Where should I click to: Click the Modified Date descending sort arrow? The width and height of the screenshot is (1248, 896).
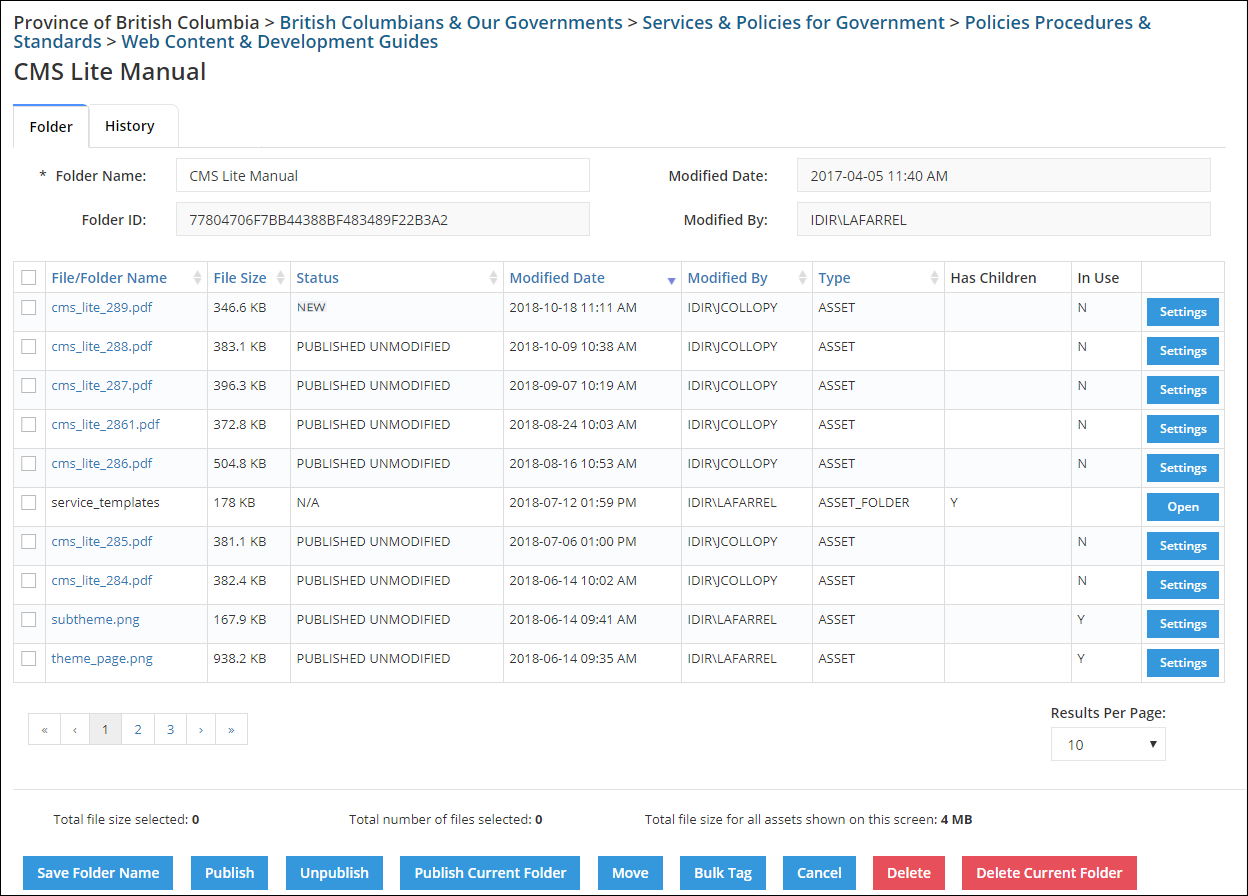coord(672,281)
